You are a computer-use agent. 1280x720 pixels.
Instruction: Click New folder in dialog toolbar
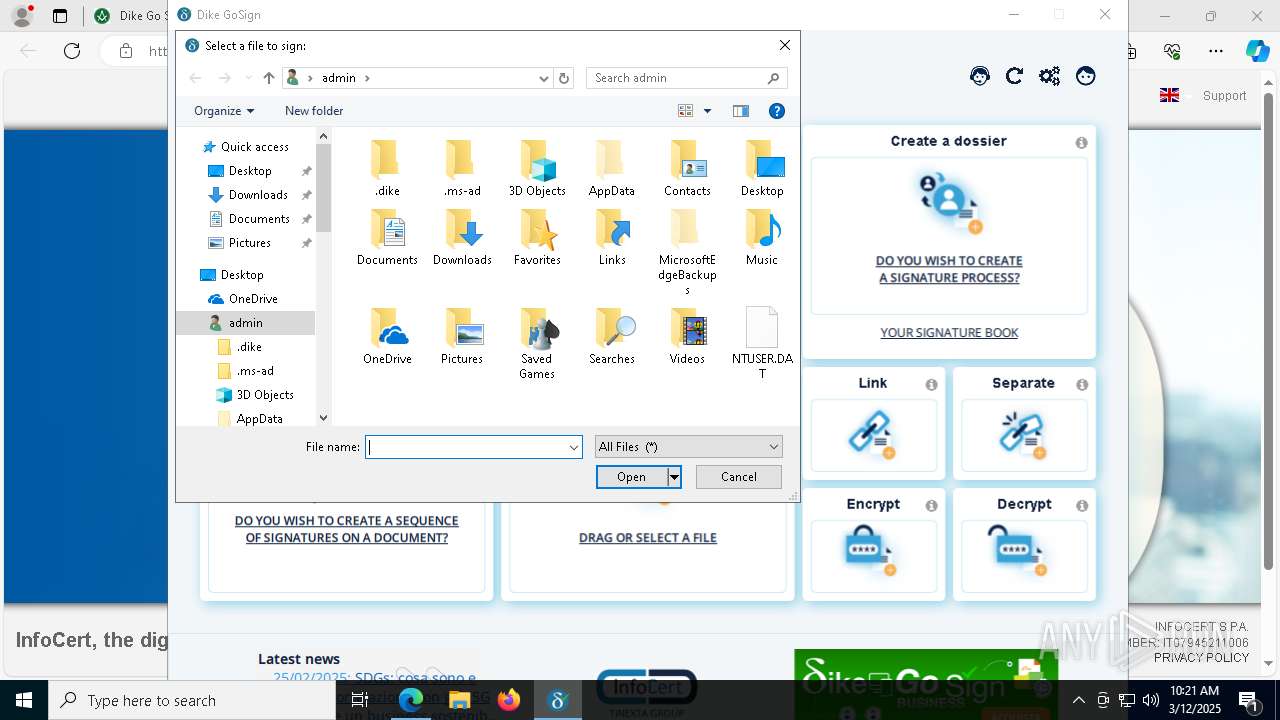coord(314,111)
